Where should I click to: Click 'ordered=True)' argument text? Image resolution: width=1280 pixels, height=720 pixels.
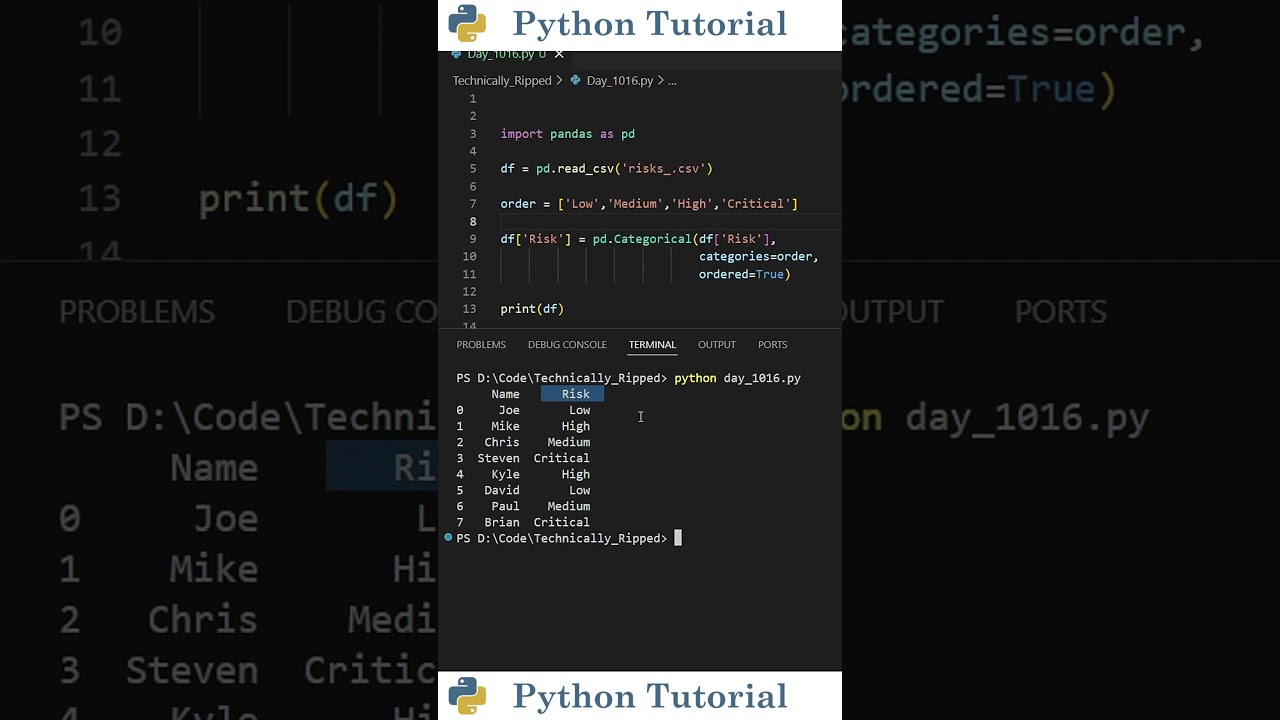pos(745,274)
